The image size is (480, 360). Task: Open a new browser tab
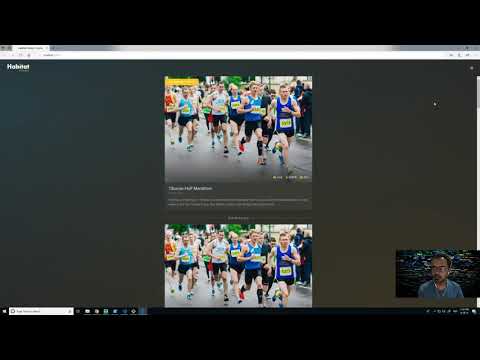[53, 48]
